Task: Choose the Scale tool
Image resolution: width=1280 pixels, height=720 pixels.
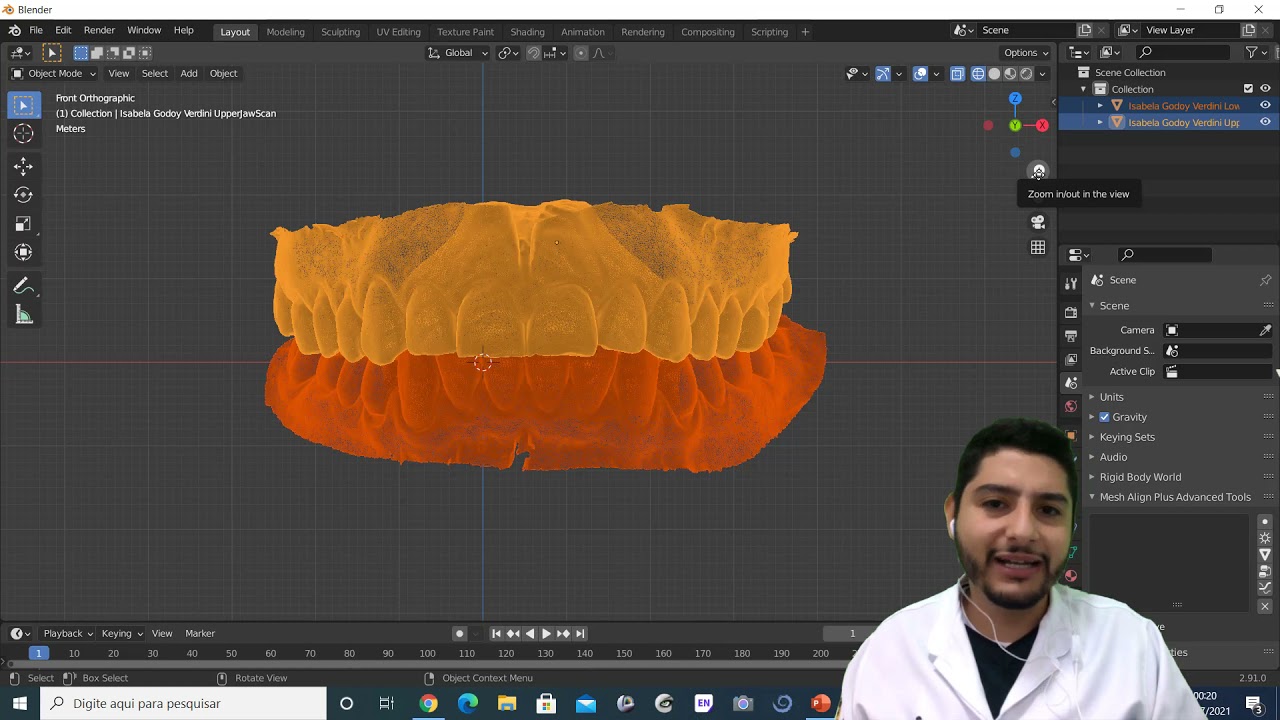Action: point(23,224)
